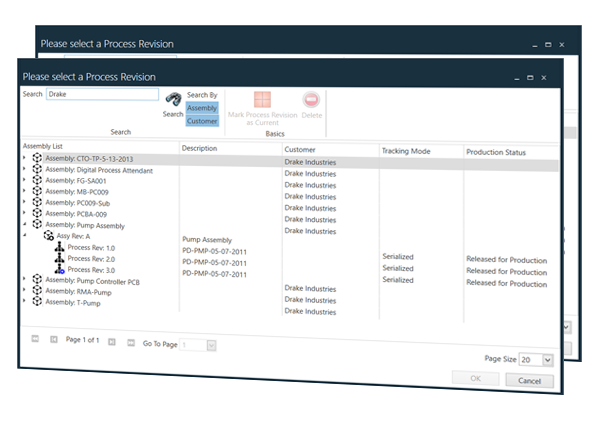Image resolution: width=601 pixels, height=428 pixels.
Task: Collapse the Assembly: Pump Assembly node
Action: (x=25, y=223)
